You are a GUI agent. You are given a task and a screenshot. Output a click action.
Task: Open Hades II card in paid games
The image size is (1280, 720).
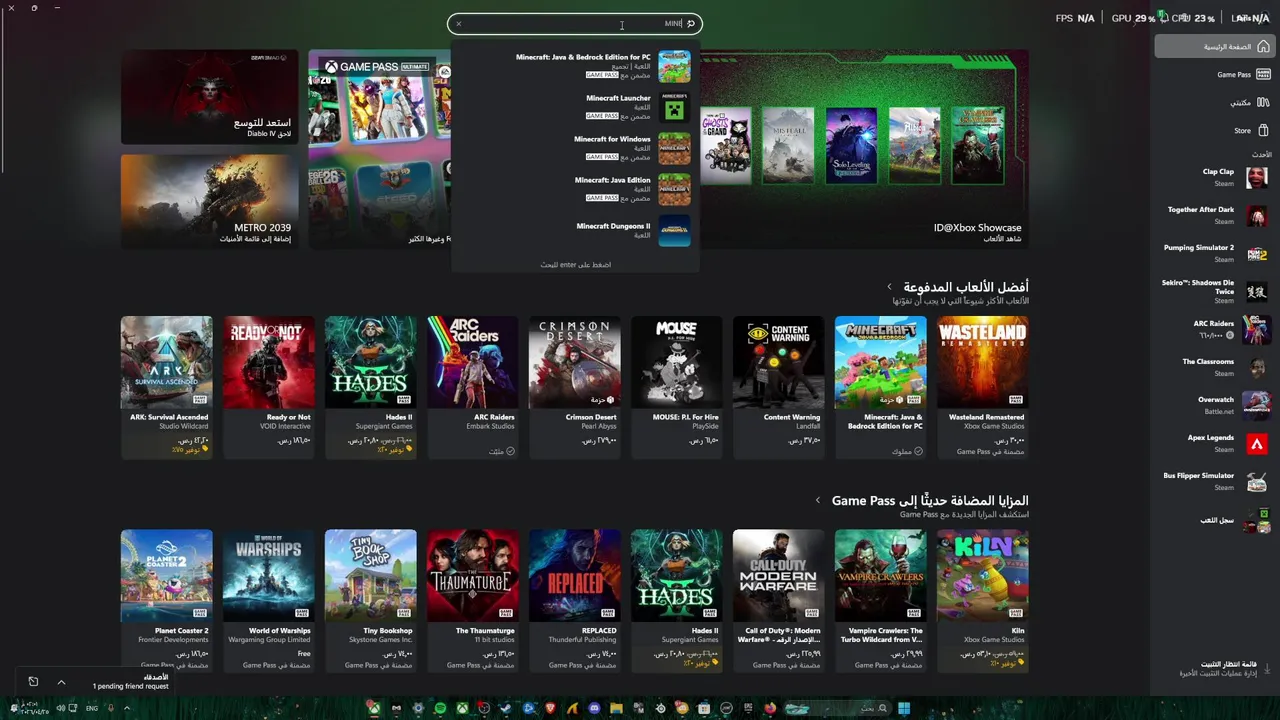point(370,387)
